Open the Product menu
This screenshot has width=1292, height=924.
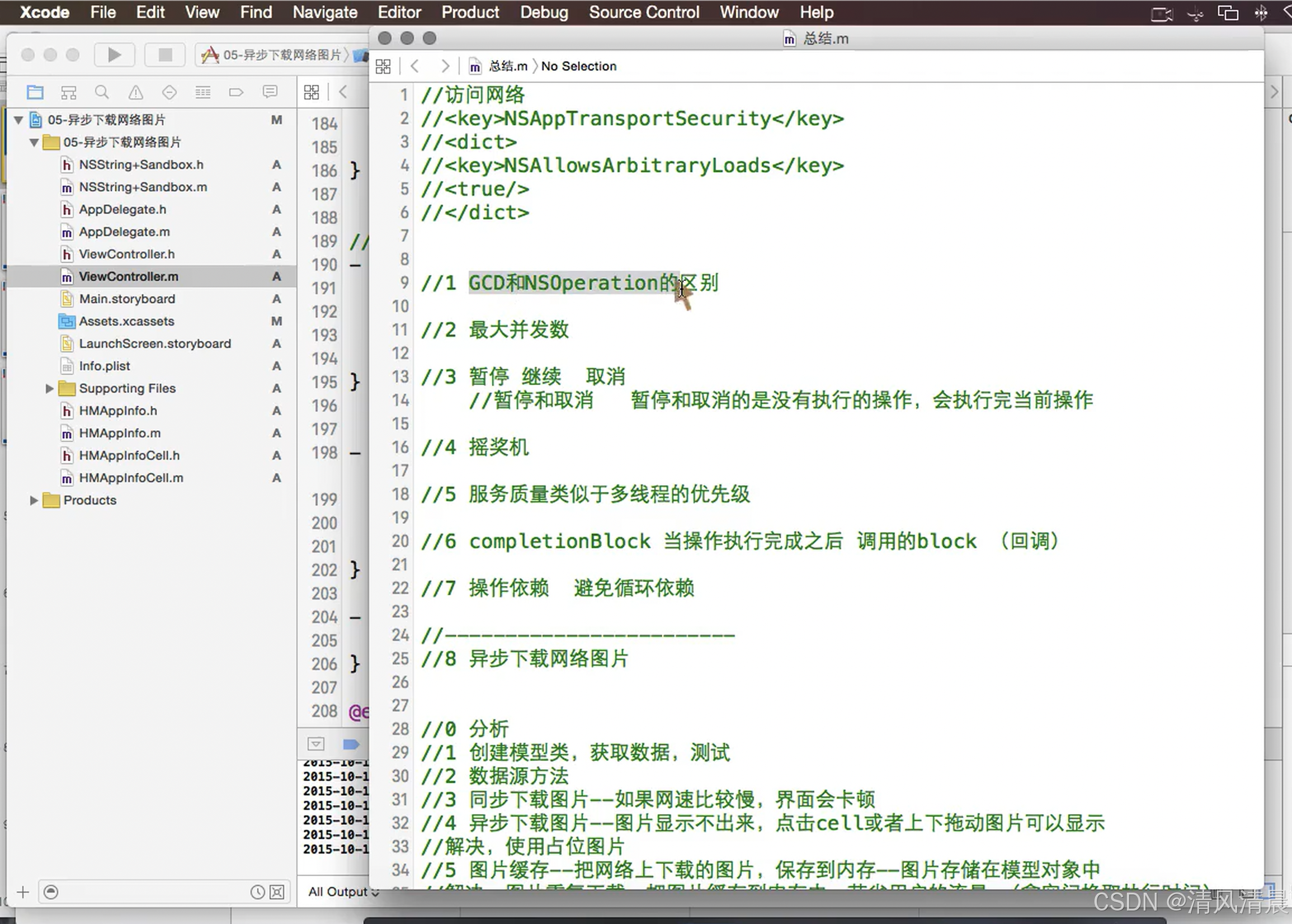pos(470,12)
